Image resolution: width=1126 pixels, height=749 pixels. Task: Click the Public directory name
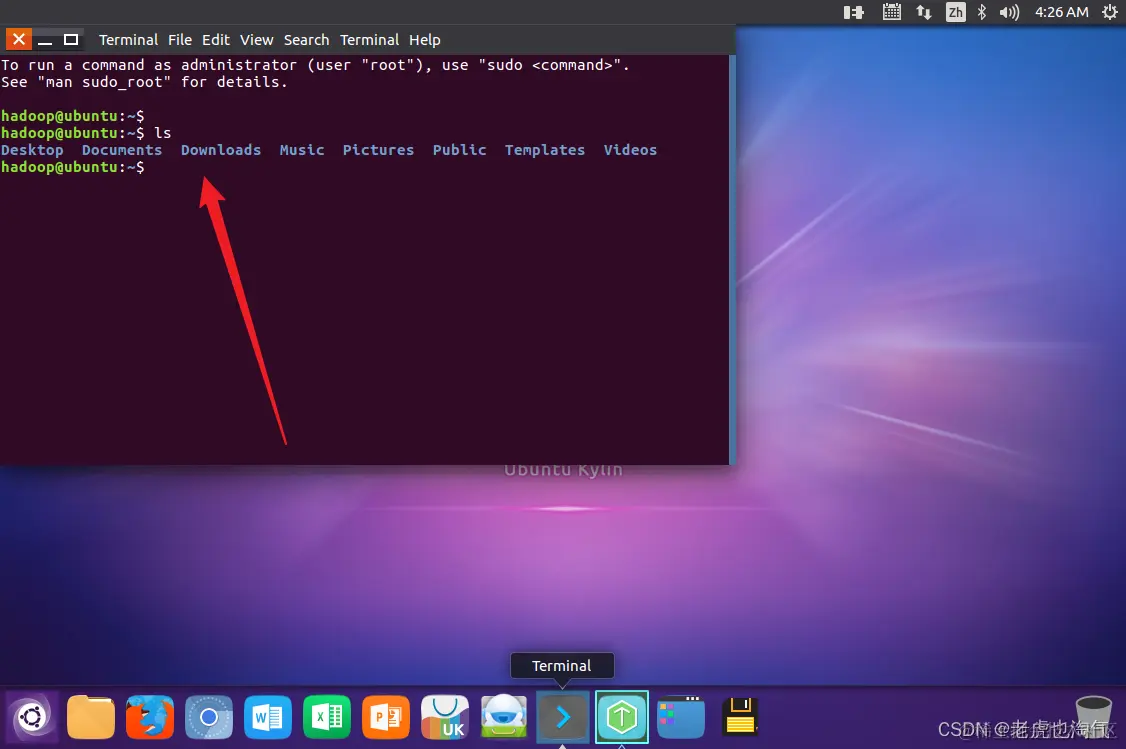tap(459, 150)
